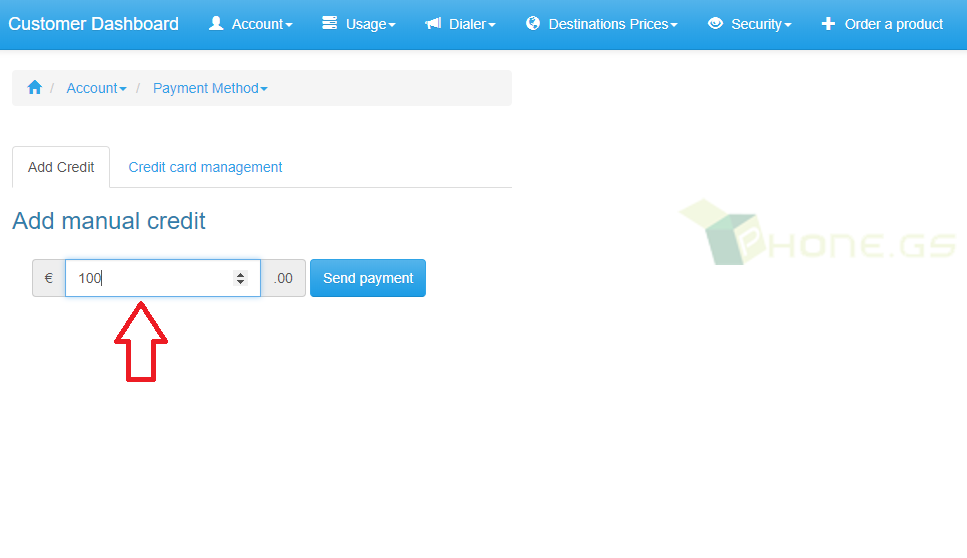Switch to Credit card management tab
Screen dimensions: 967x558
point(205,167)
